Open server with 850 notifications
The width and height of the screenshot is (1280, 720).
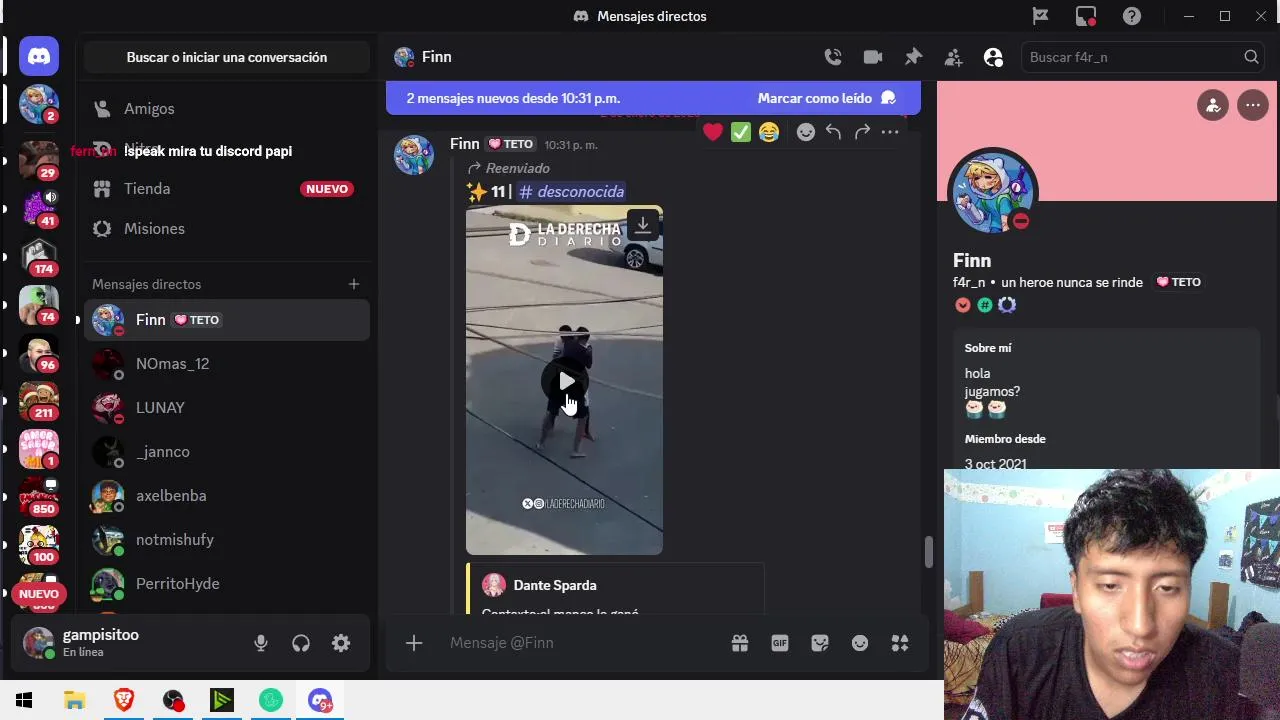[x=39, y=497]
